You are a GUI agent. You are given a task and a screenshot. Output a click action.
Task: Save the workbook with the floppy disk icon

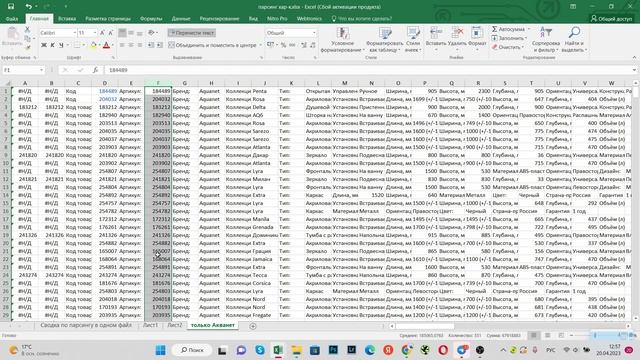(11, 7)
